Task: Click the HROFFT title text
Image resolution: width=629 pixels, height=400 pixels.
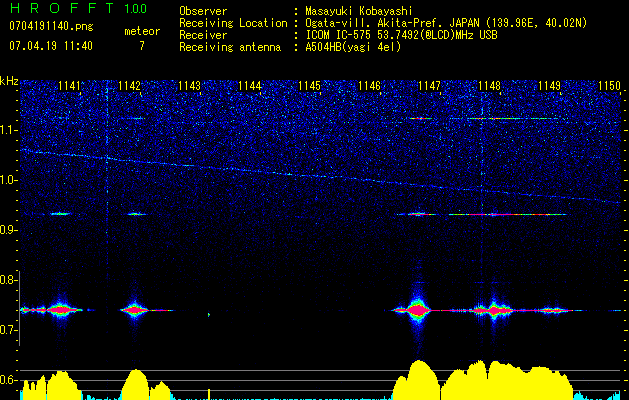Action: [x=60, y=10]
